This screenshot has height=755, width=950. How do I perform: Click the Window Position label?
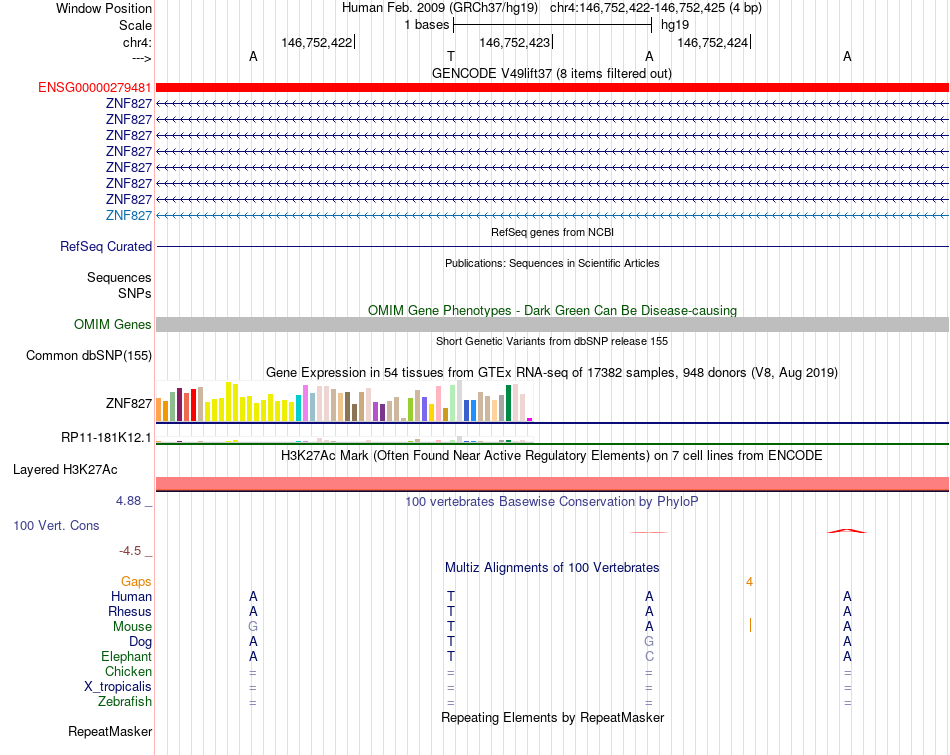pyautogui.click(x=104, y=8)
